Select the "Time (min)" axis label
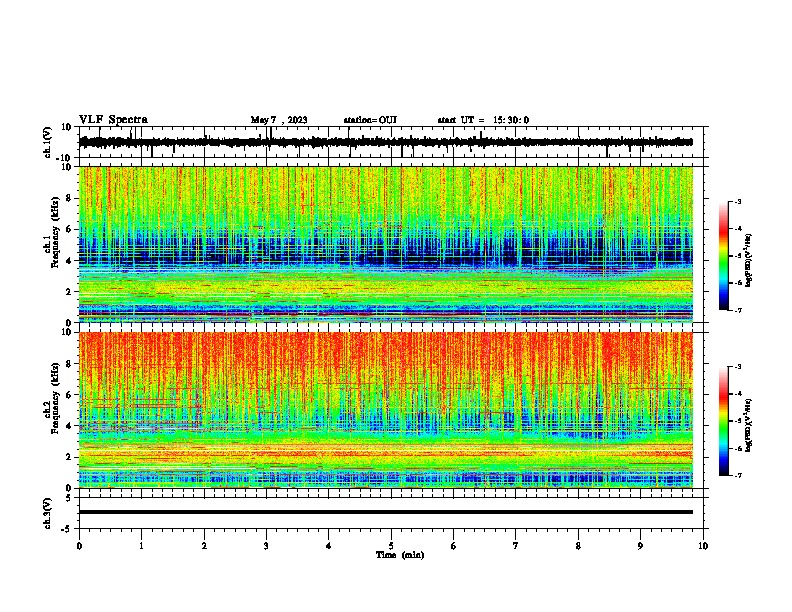 400,555
